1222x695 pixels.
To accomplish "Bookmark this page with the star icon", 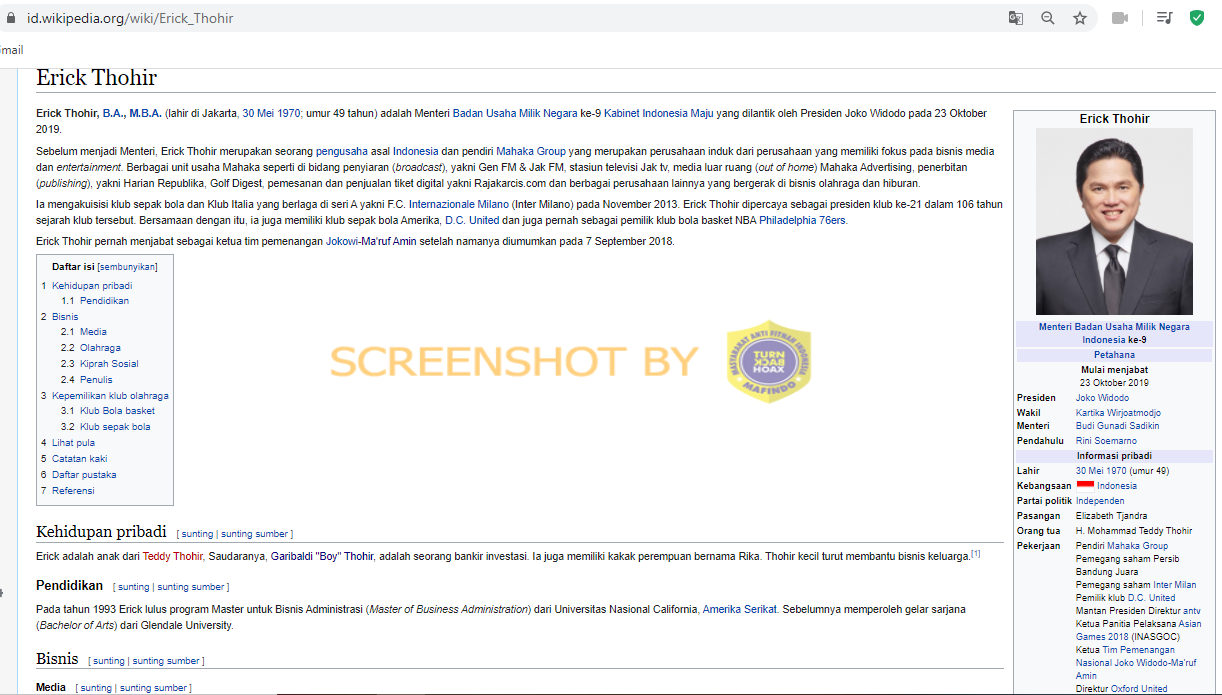I will point(1080,18).
